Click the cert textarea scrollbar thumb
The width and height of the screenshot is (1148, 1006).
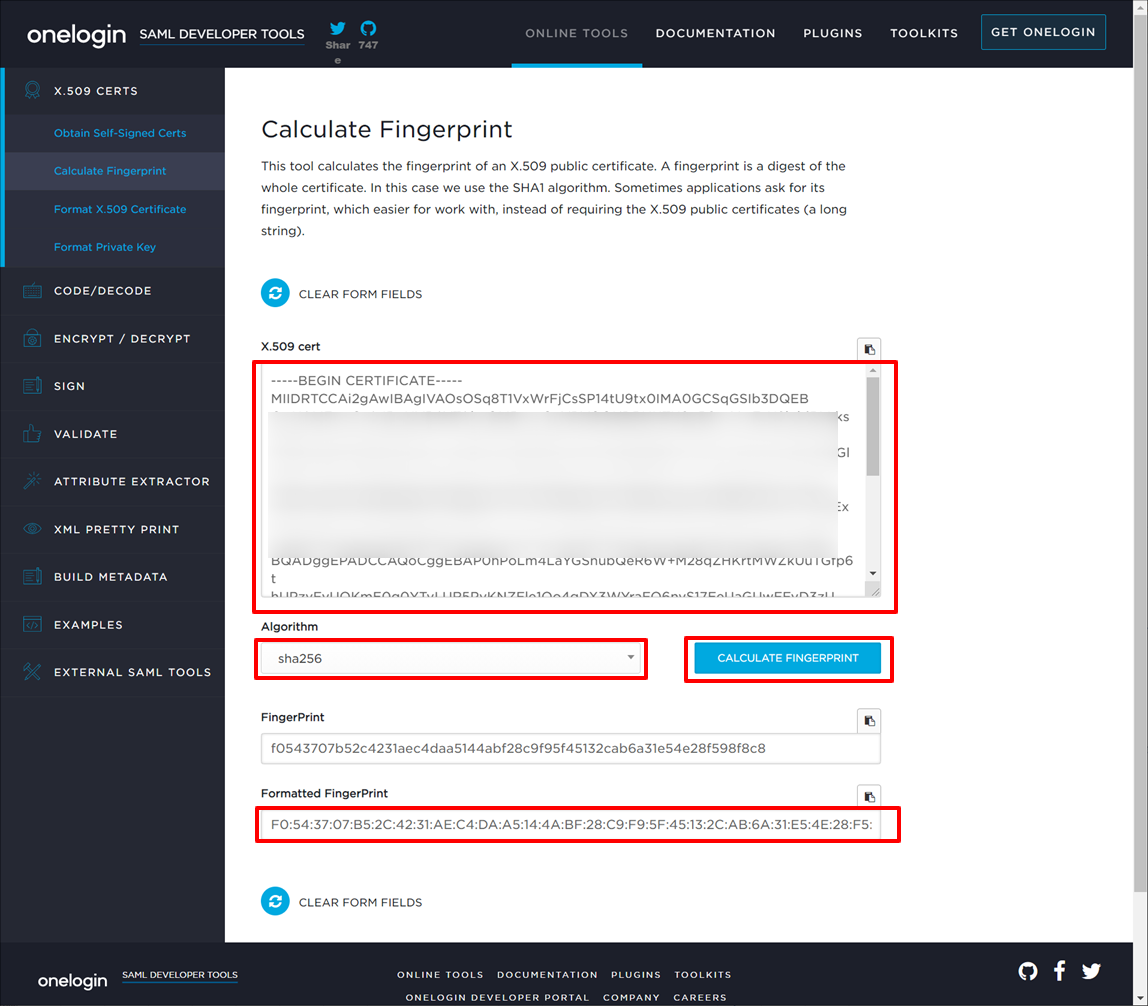pyautogui.click(x=872, y=427)
